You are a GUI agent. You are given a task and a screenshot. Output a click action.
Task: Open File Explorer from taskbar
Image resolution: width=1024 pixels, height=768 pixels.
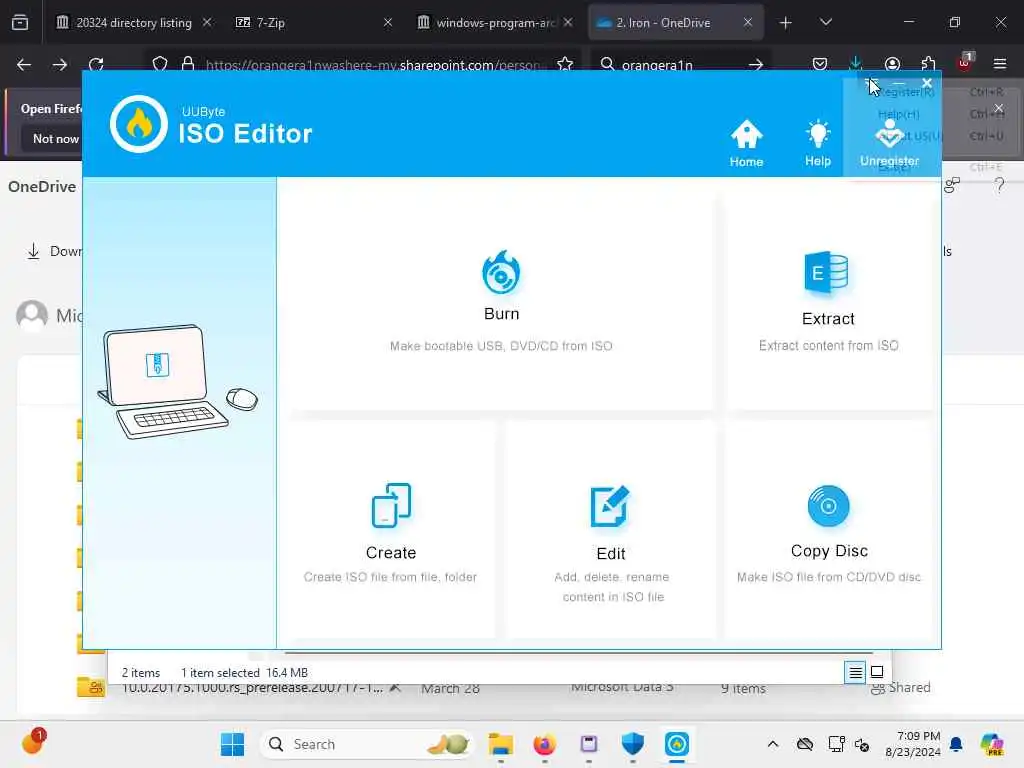[501, 744]
